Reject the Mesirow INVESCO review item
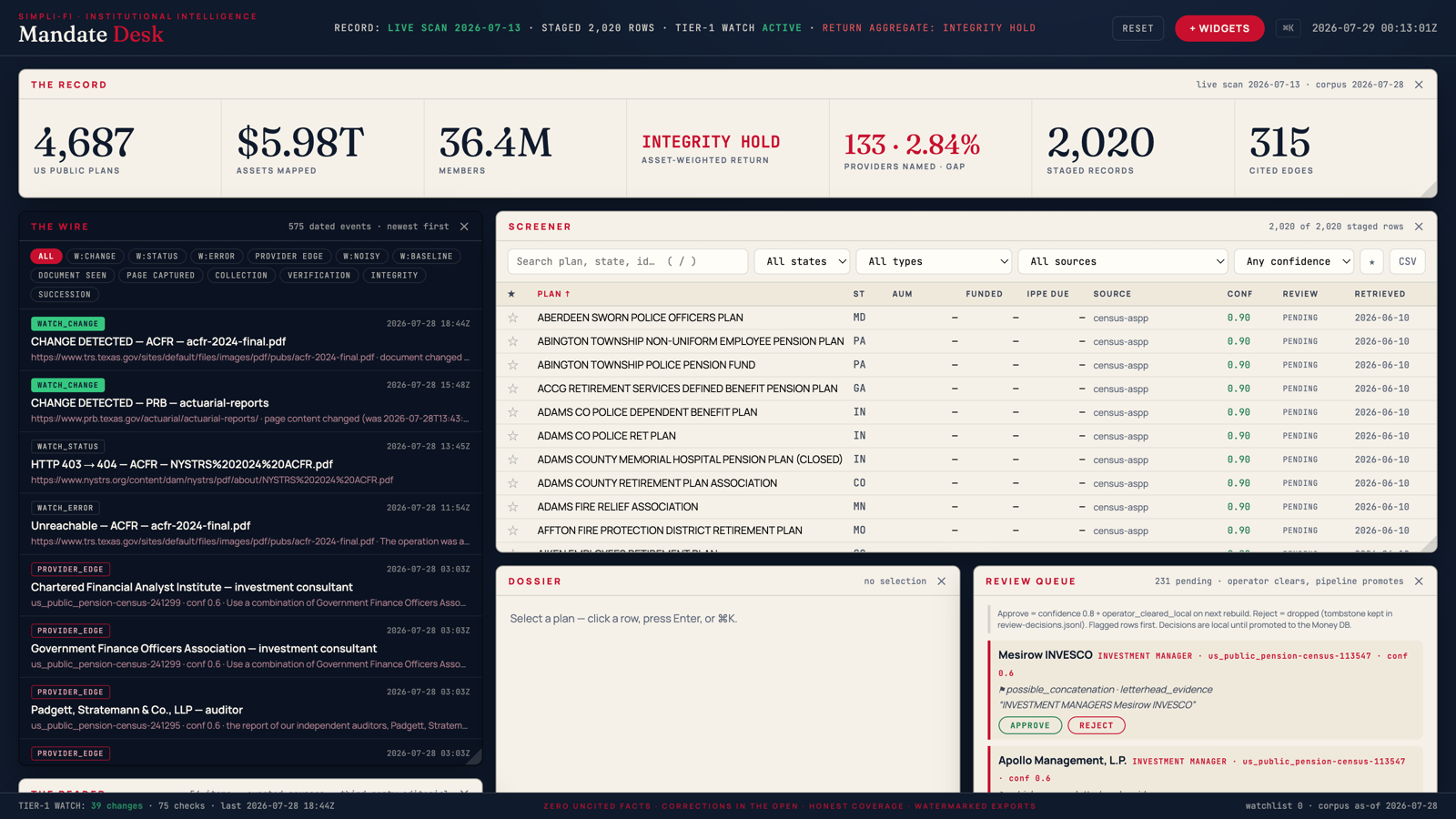The image size is (1456, 819). tap(1096, 725)
